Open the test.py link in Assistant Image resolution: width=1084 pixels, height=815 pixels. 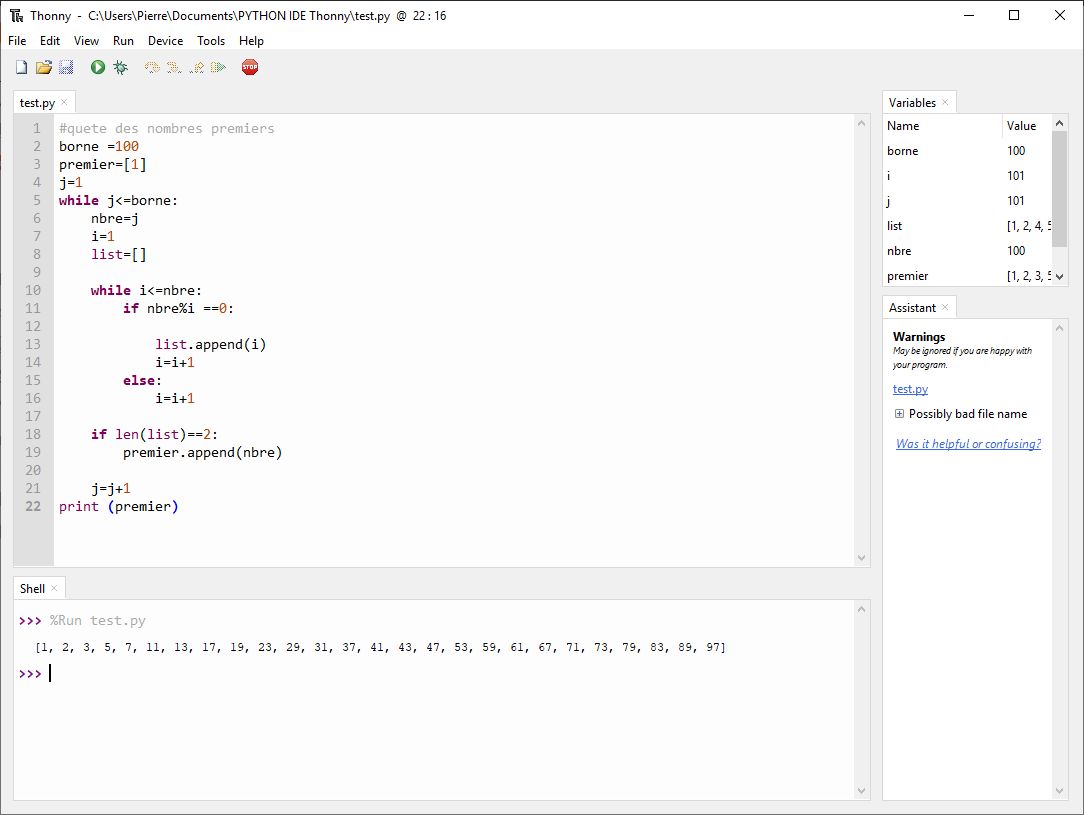pos(910,389)
